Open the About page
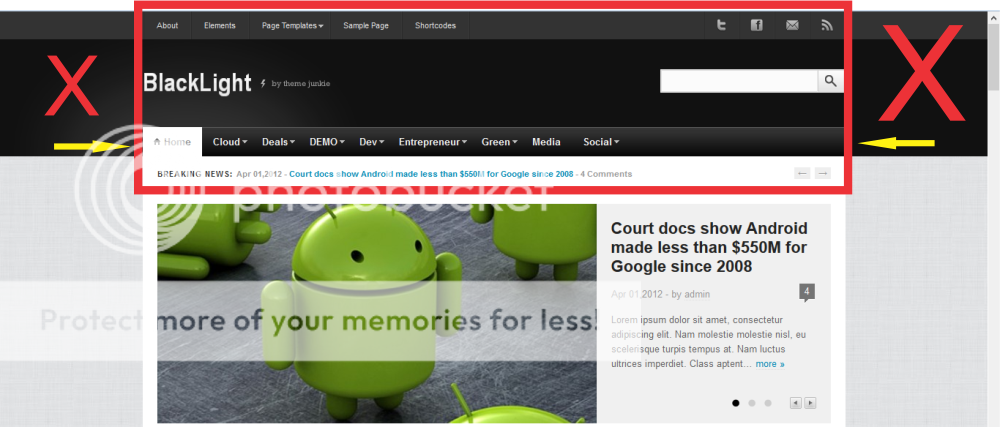Viewport: 1000px width, 427px height. pos(167,25)
